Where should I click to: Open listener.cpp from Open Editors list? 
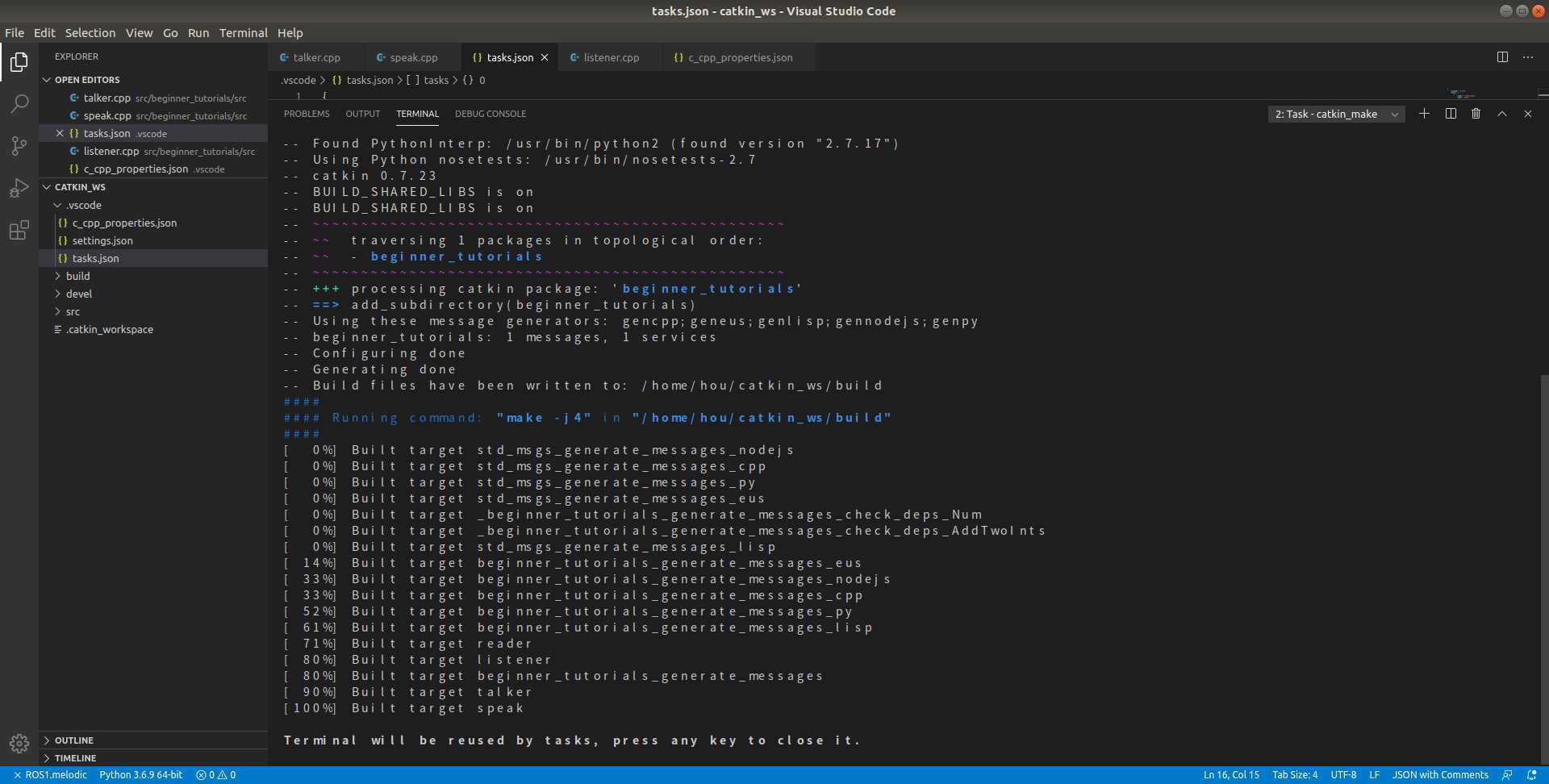(153, 151)
